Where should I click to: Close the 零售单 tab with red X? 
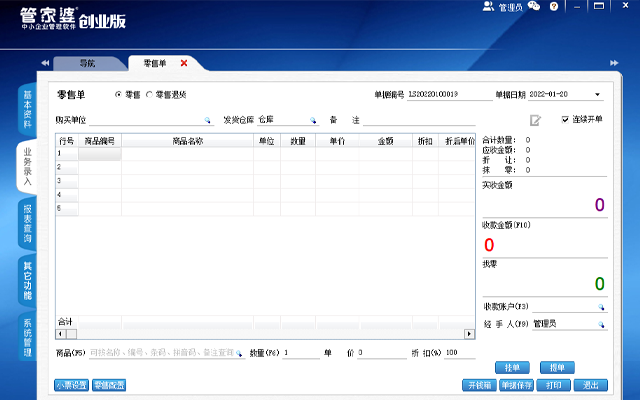point(183,63)
